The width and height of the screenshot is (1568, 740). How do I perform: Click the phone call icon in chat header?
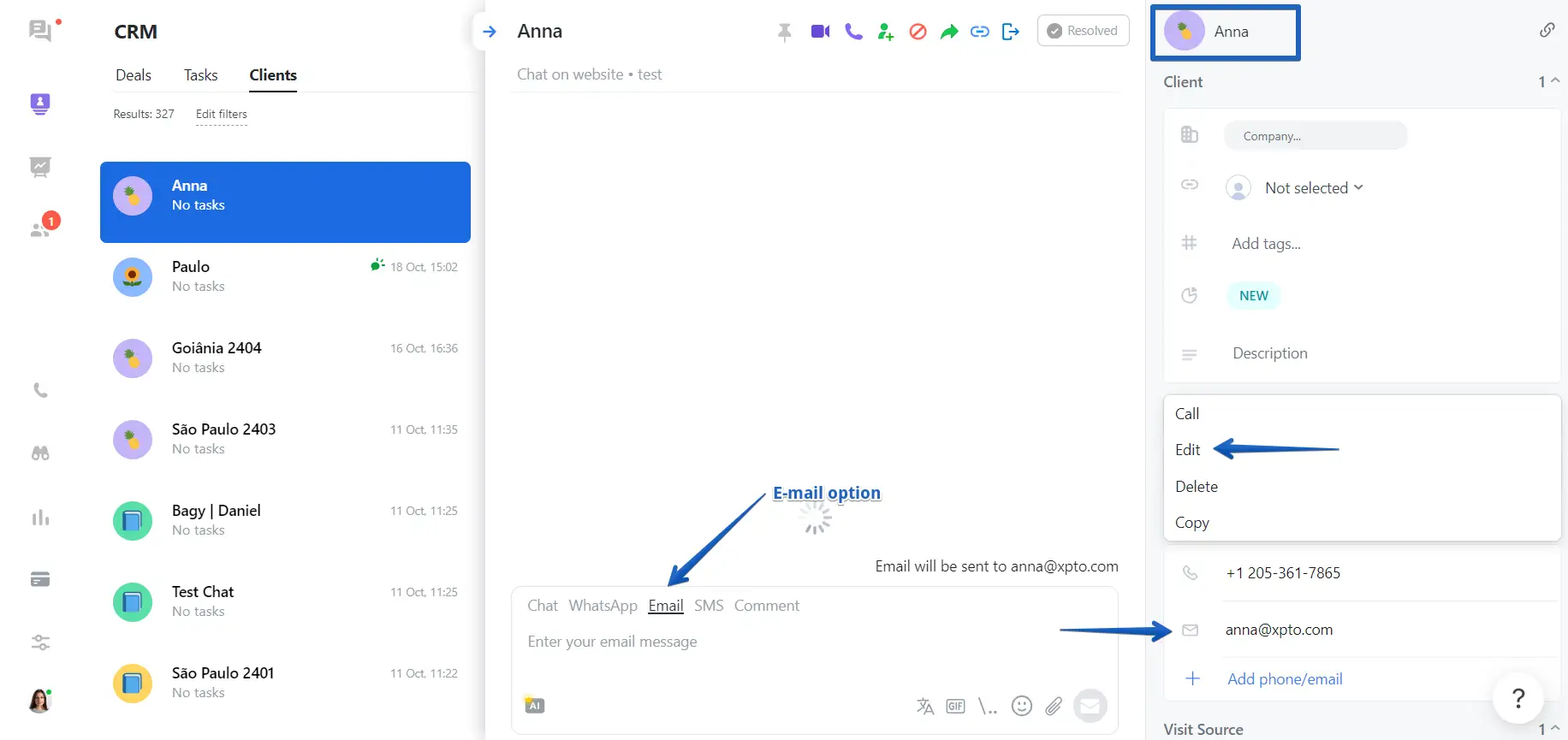(853, 32)
